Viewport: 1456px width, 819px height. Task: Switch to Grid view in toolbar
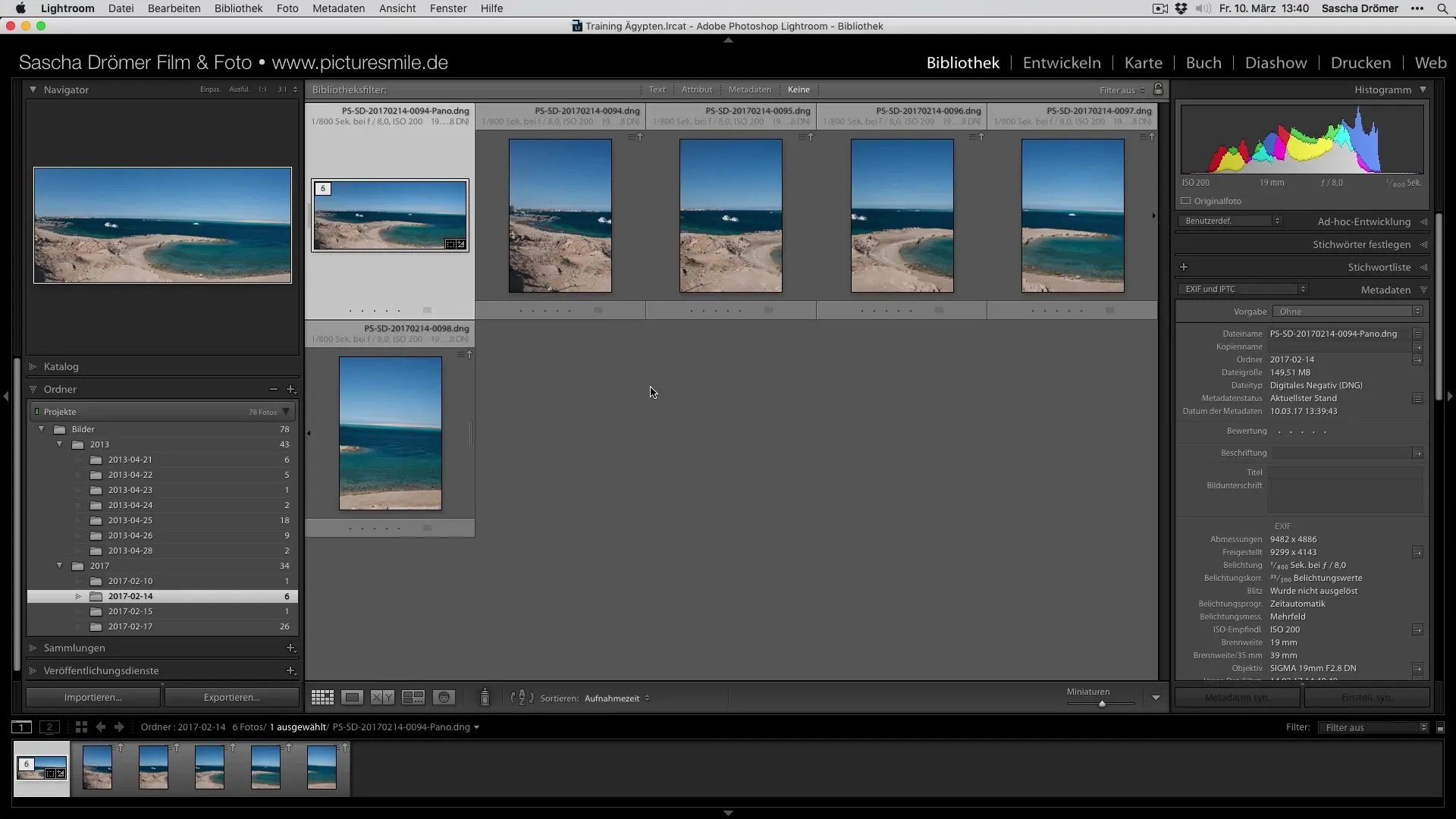coord(322,698)
